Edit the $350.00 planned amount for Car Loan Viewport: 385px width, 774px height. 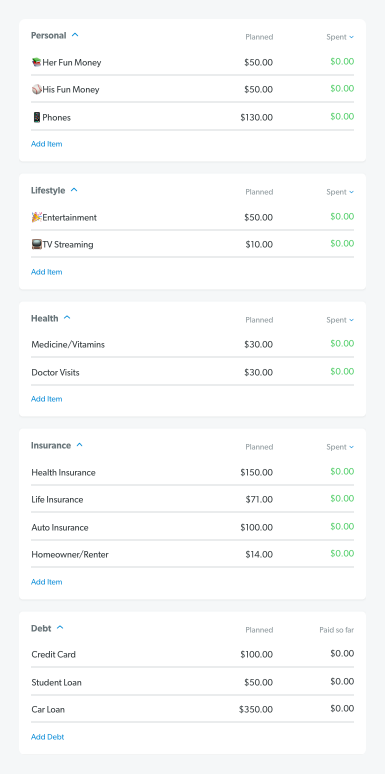click(256, 709)
